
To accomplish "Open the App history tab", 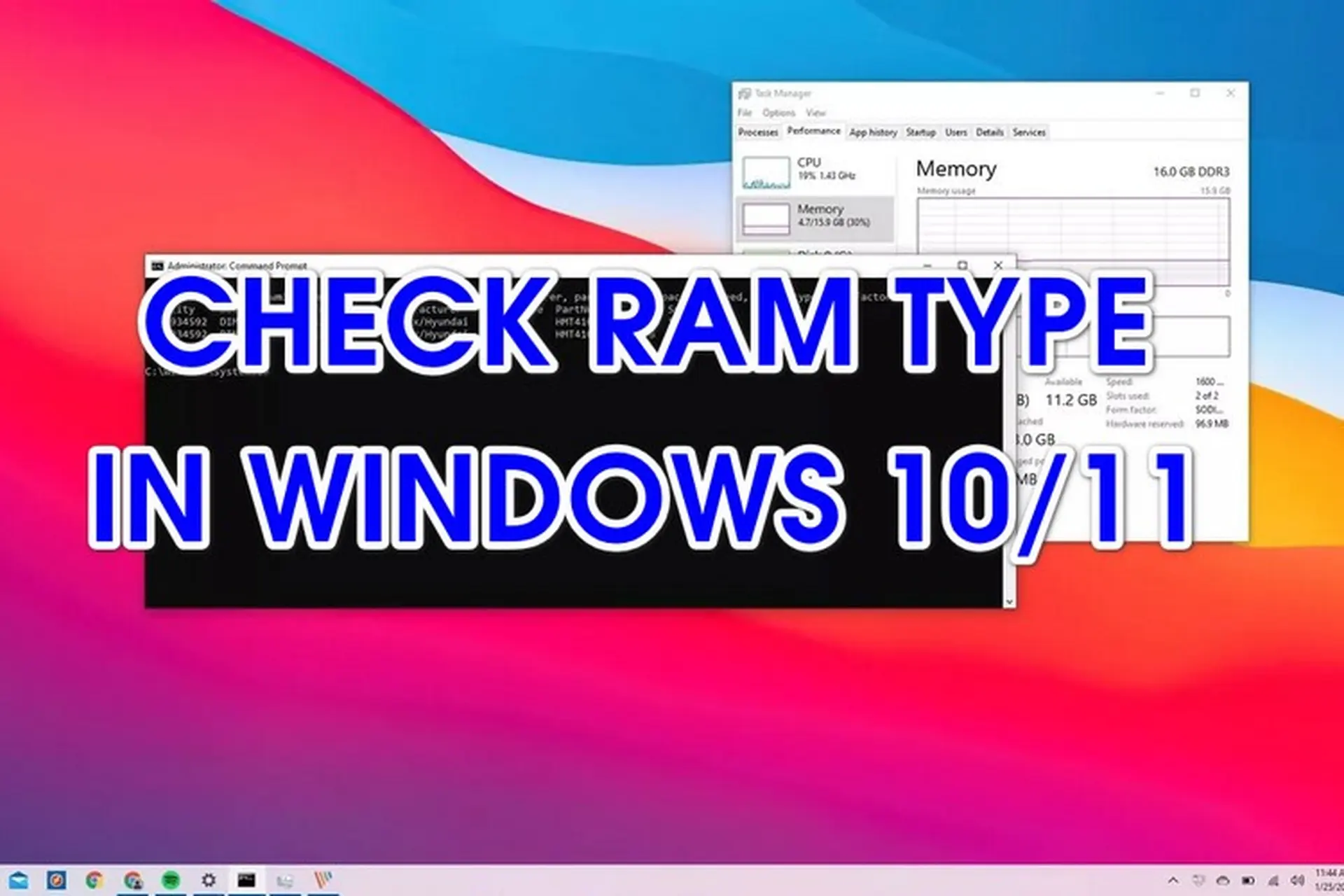I will point(874,132).
